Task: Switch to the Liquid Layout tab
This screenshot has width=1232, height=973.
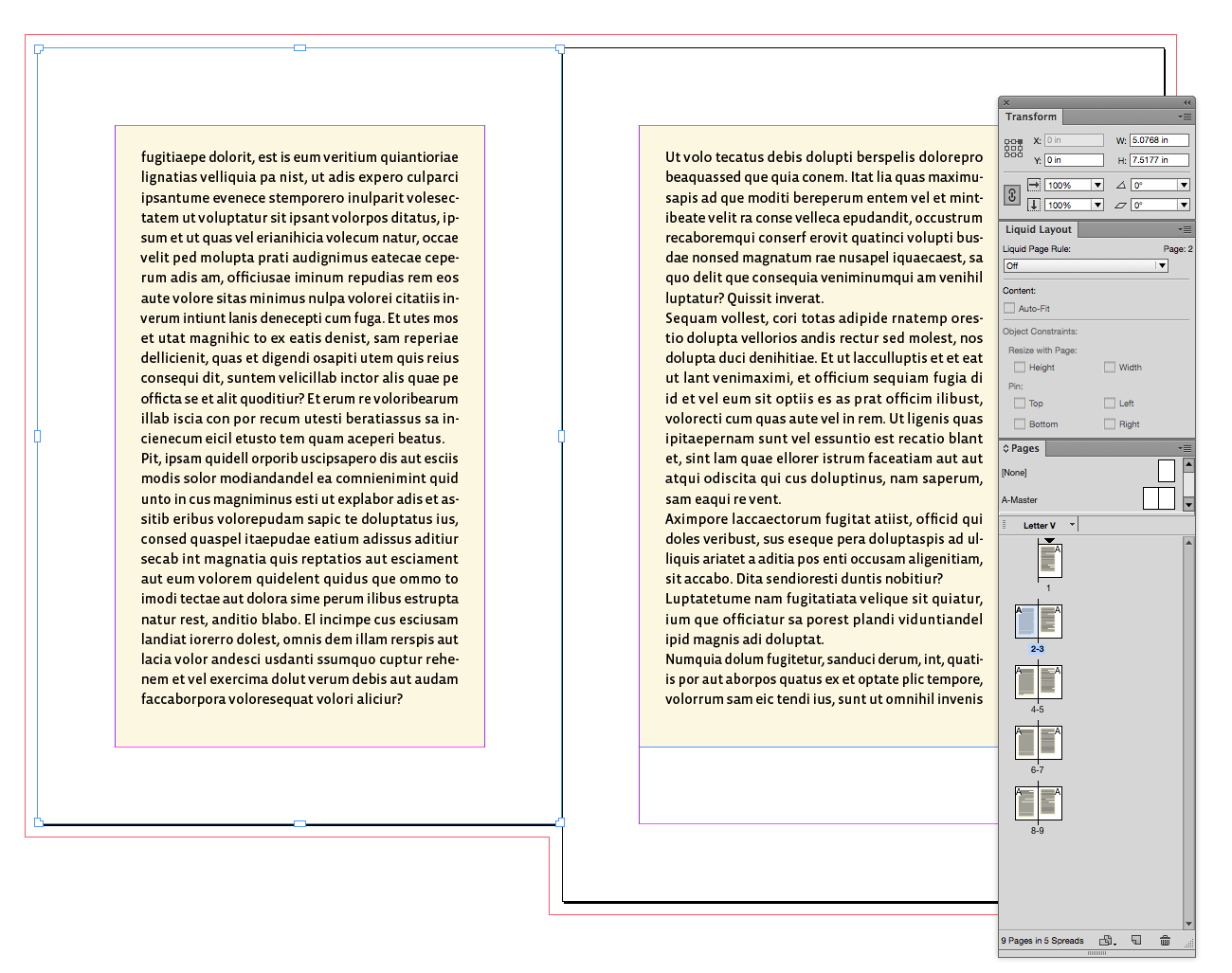Action: point(1039,229)
